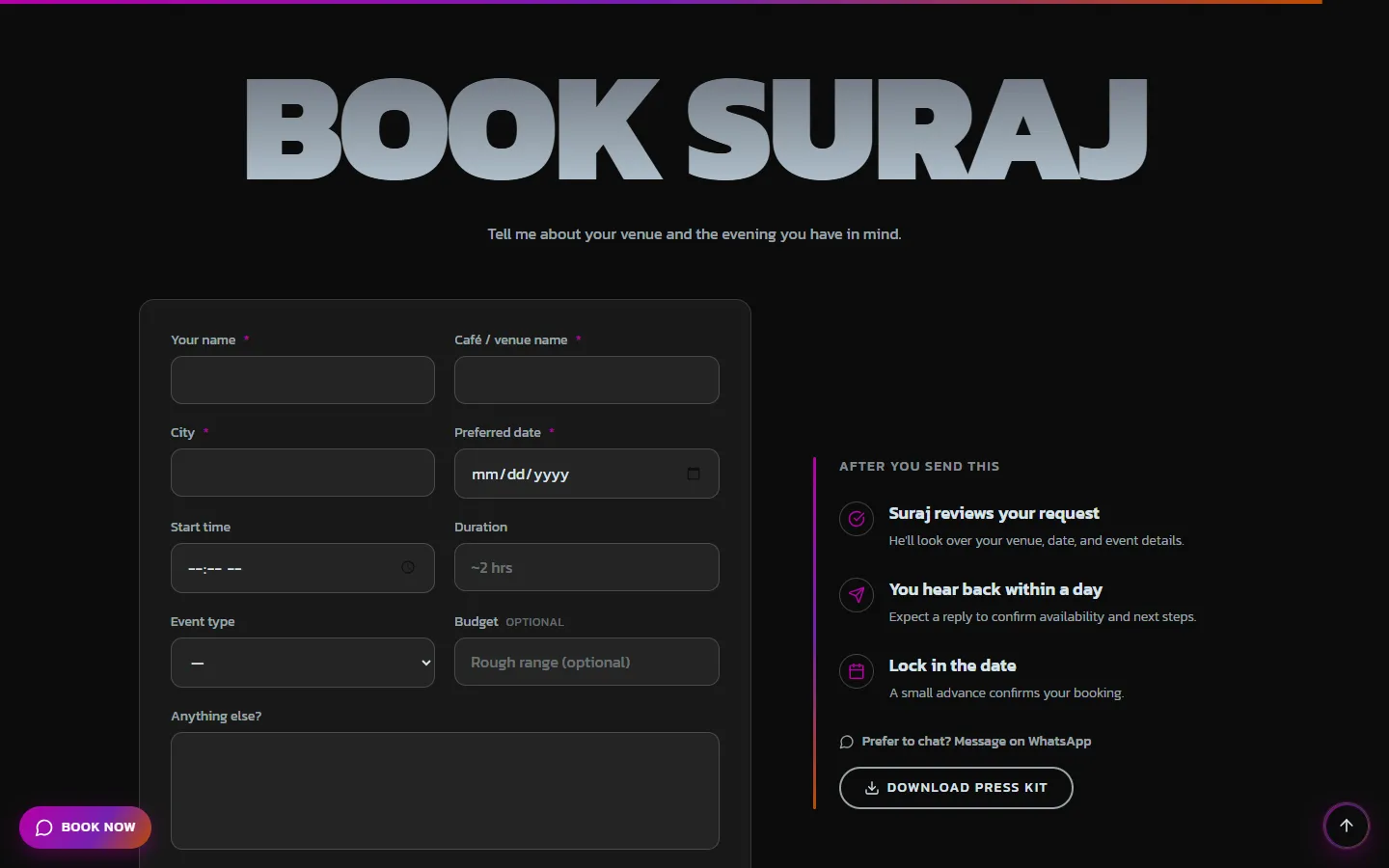
Task: Select the City text field
Action: click(x=303, y=473)
